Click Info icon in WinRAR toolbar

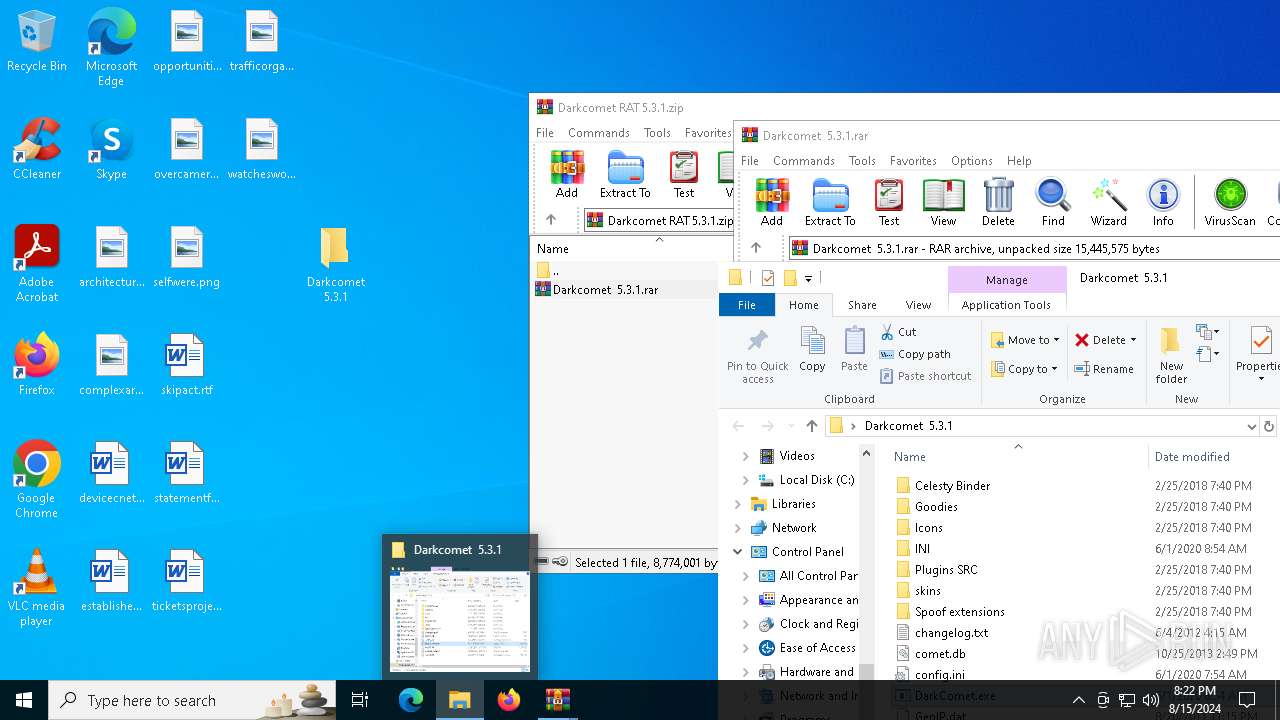click(x=1163, y=202)
